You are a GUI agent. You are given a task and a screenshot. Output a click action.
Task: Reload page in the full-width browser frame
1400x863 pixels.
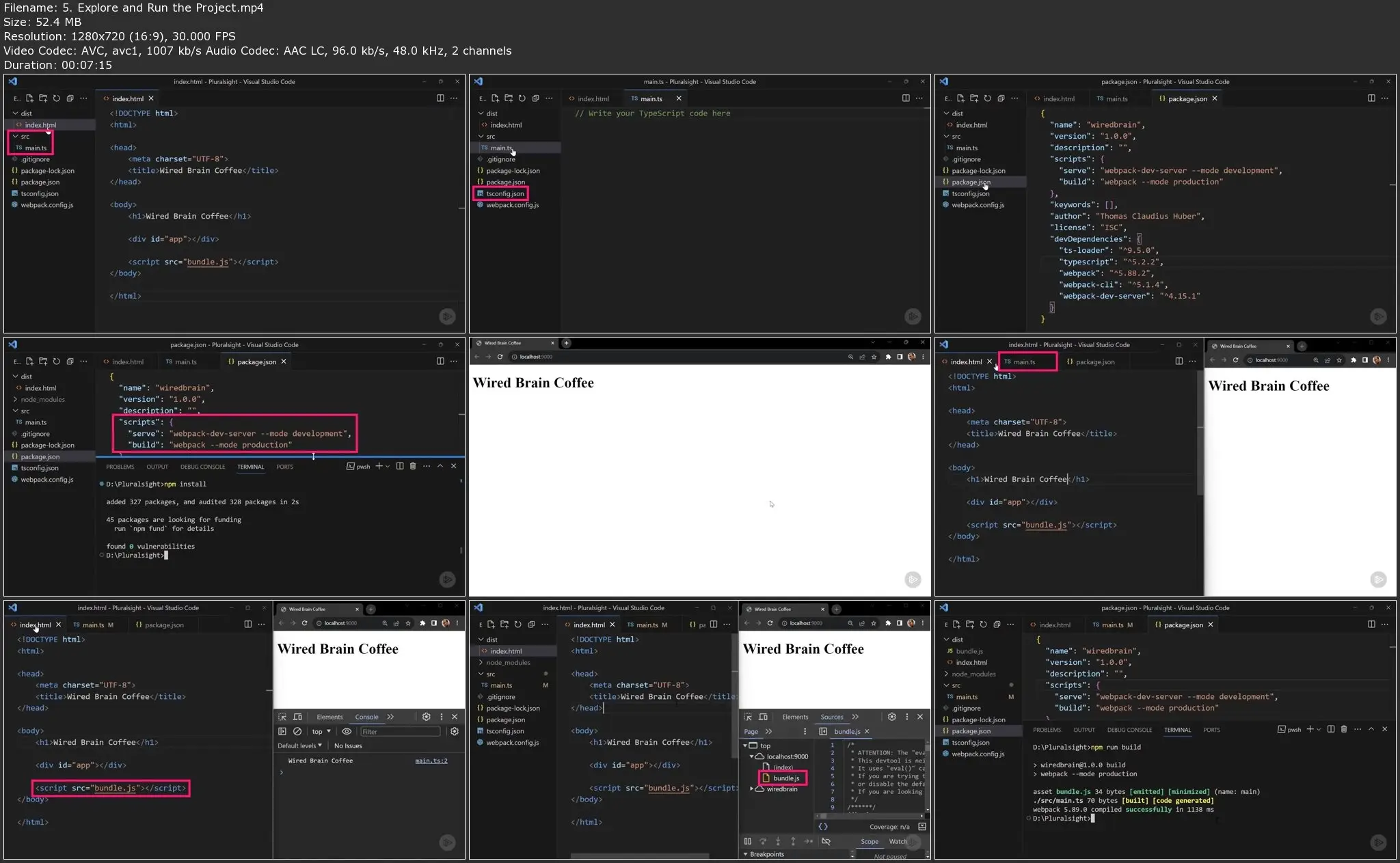pyautogui.click(x=500, y=357)
